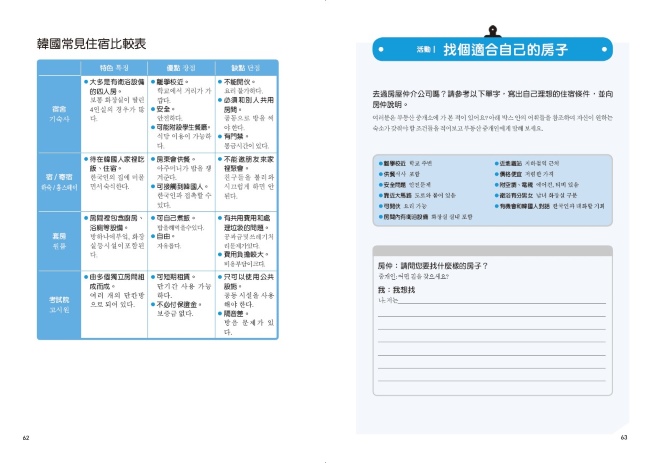Click page number 62

click(x=26, y=438)
